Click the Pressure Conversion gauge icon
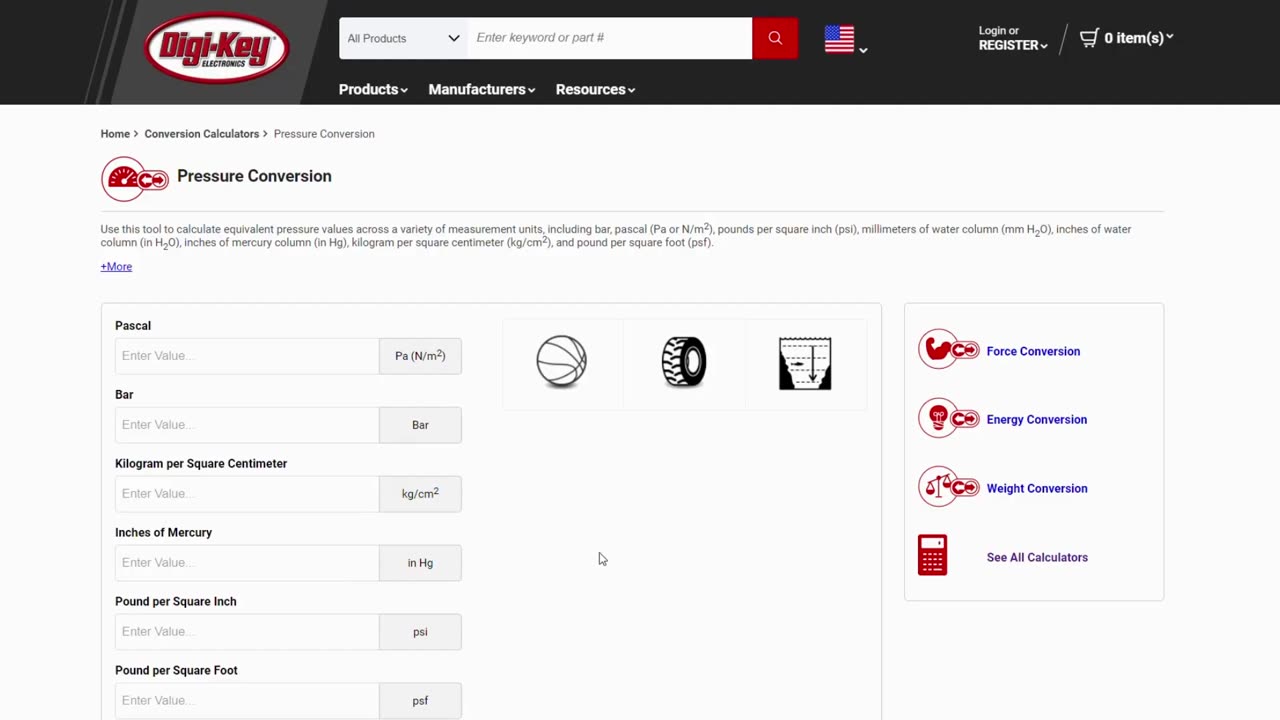The image size is (1280, 720). pos(135,179)
